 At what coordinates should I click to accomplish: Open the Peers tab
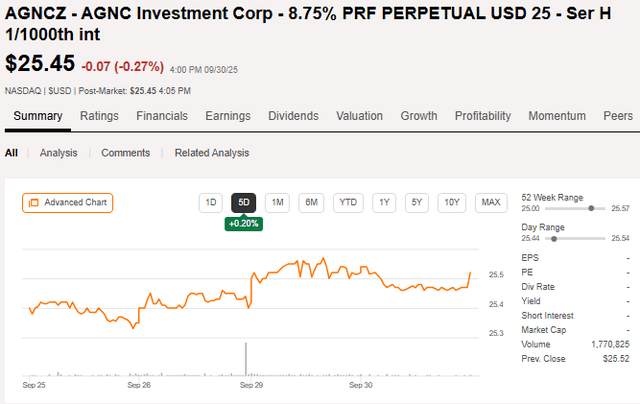click(x=618, y=116)
